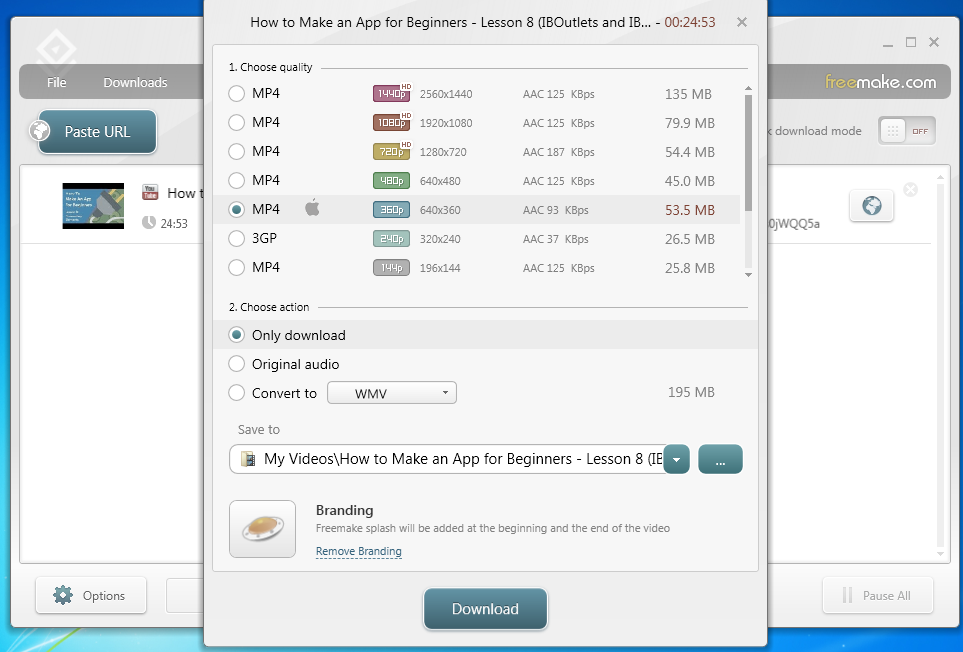Choose the Convert to action
Viewport: 963px width, 652px height.
[236, 393]
